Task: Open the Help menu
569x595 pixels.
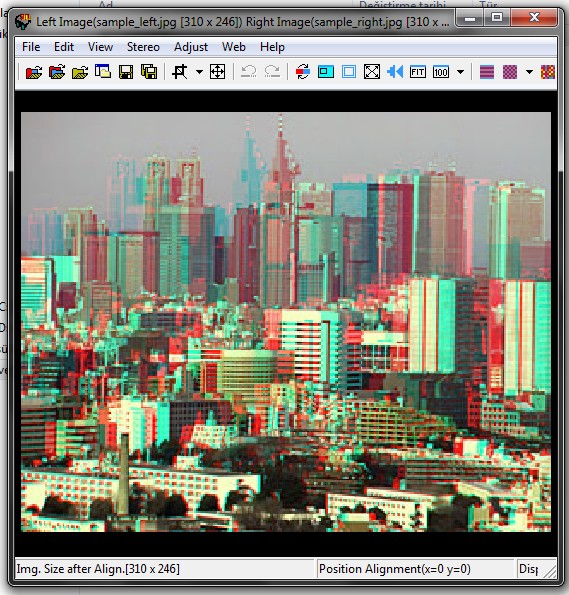Action: (x=272, y=47)
